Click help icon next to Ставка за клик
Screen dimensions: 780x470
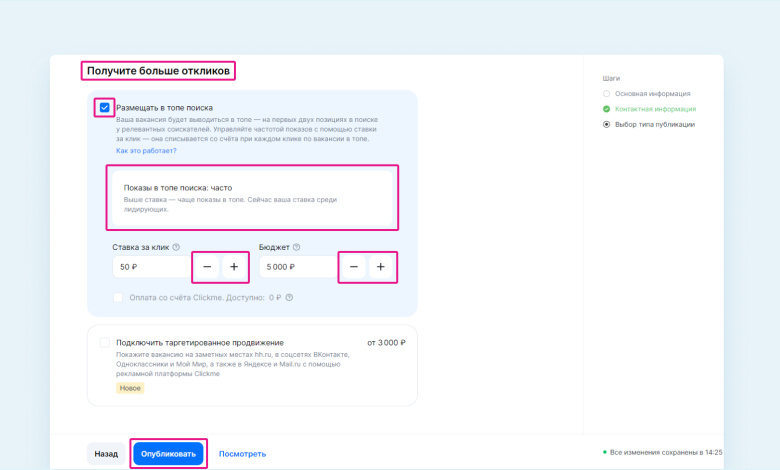click(176, 247)
